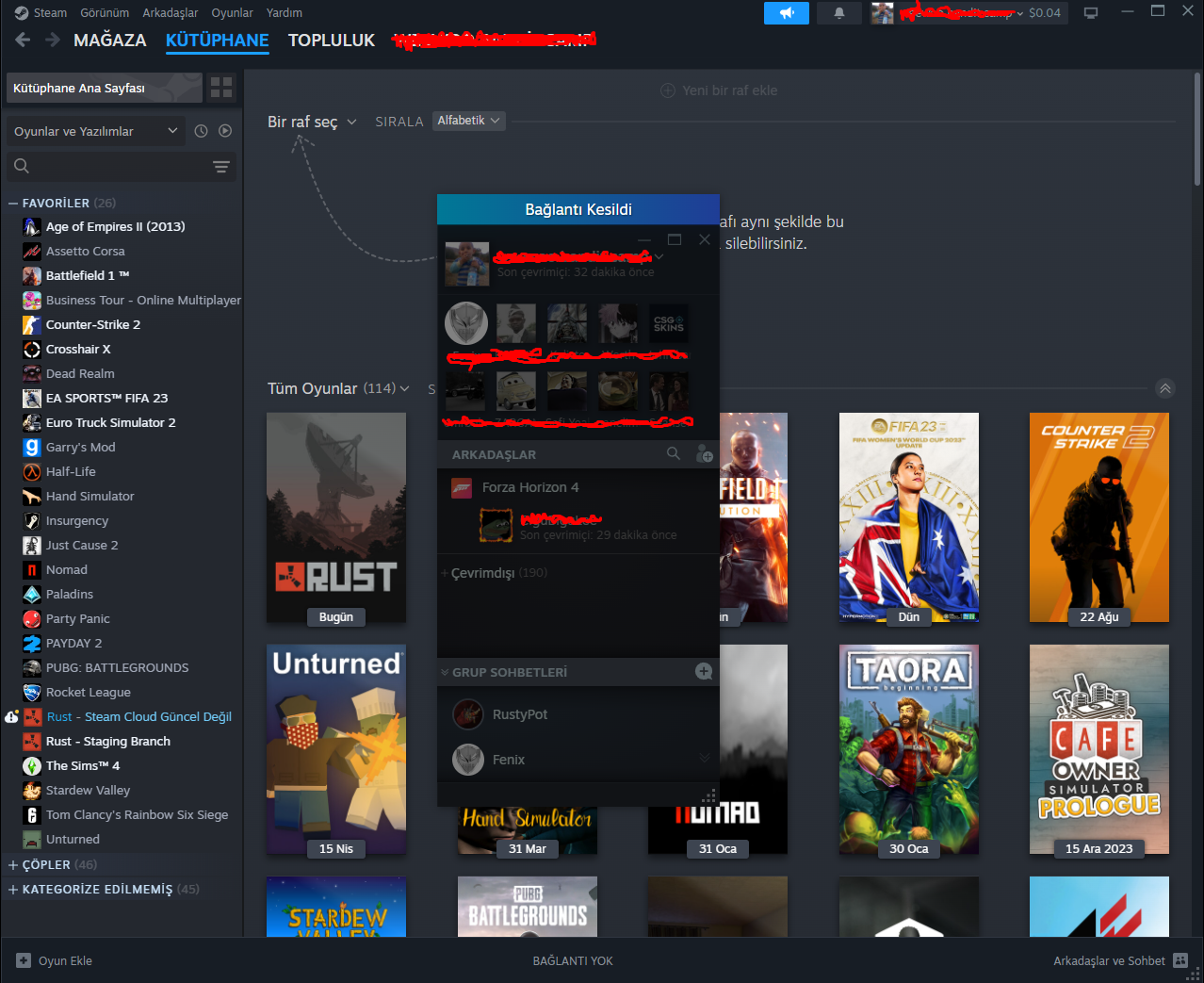Image resolution: width=1204 pixels, height=983 pixels.
Task: Click add a friend icon
Action: point(704,454)
